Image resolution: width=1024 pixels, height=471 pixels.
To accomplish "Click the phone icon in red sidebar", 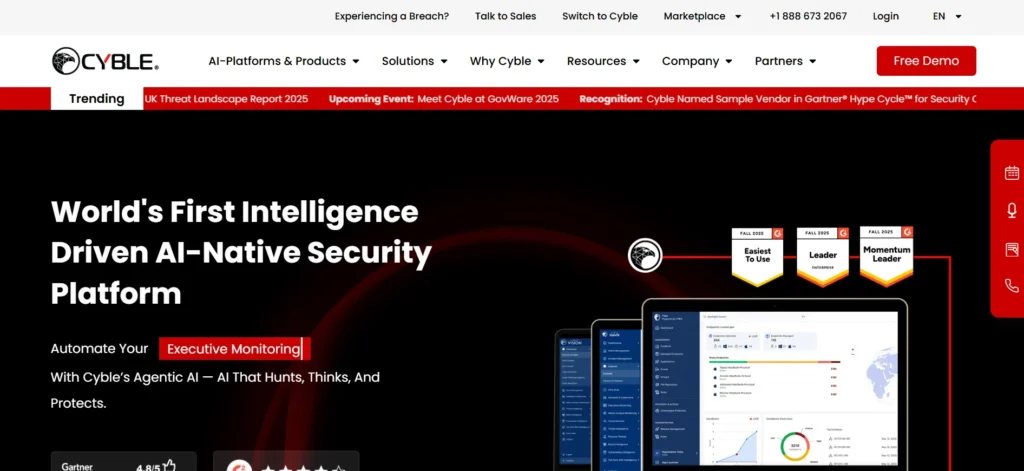I will point(1012,285).
